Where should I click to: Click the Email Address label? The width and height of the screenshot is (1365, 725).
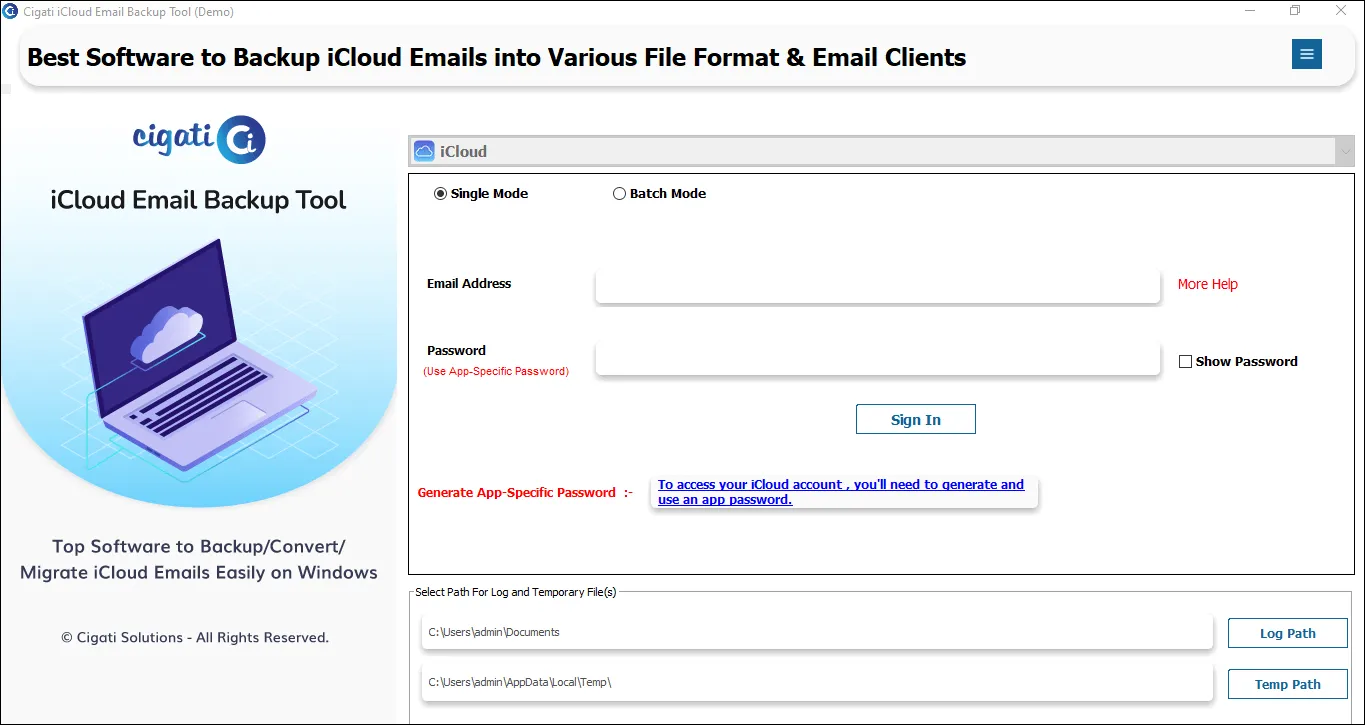click(x=469, y=284)
